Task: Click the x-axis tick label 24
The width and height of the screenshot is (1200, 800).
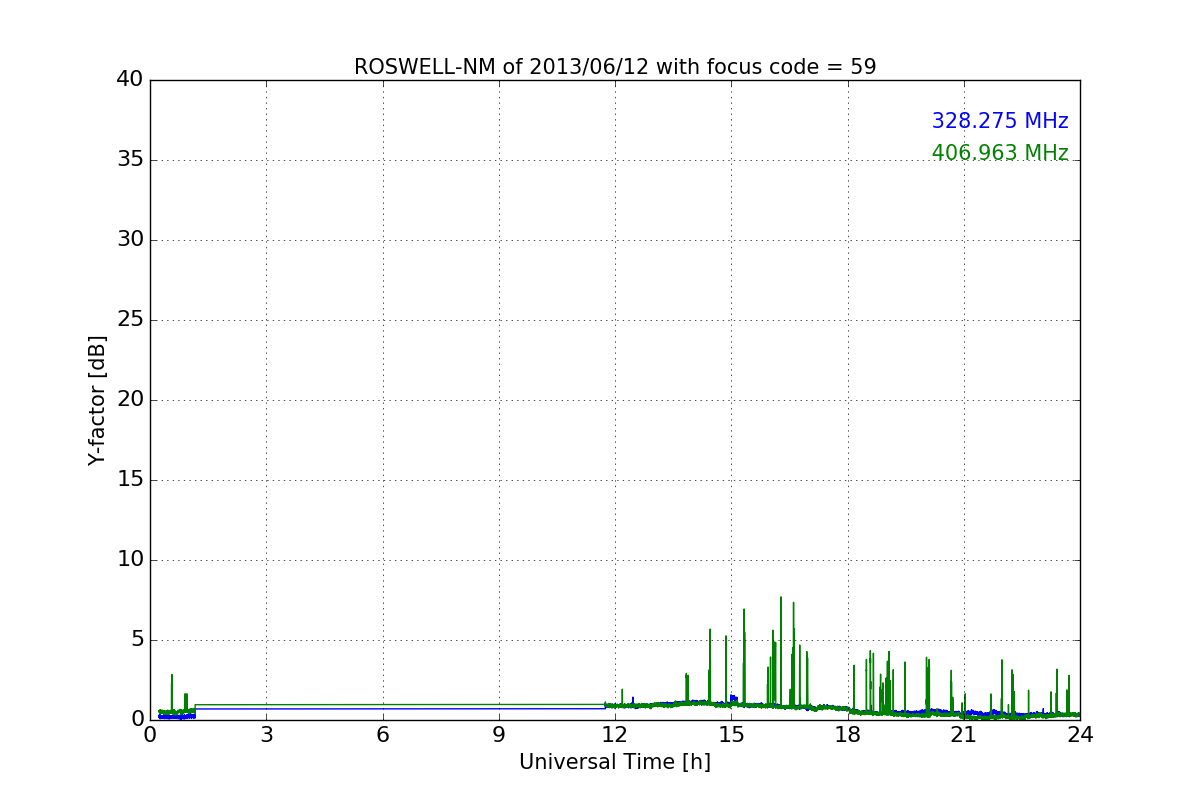Action: 1080,735
